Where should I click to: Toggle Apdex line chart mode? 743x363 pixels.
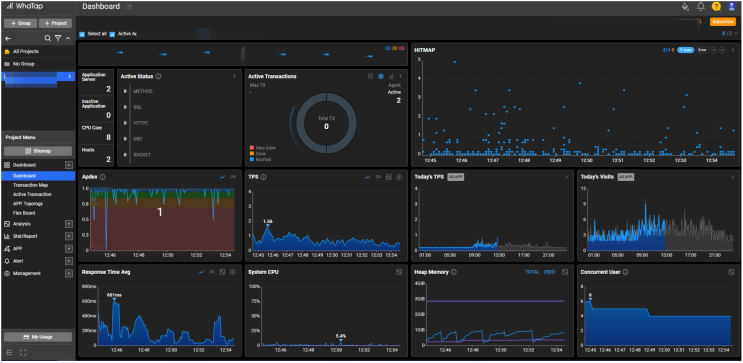[222, 177]
